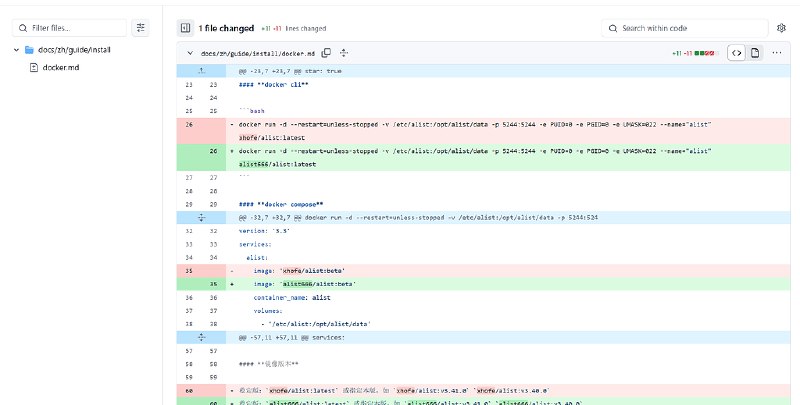
Task: Select docker.md in file tree
Action: click(61, 67)
